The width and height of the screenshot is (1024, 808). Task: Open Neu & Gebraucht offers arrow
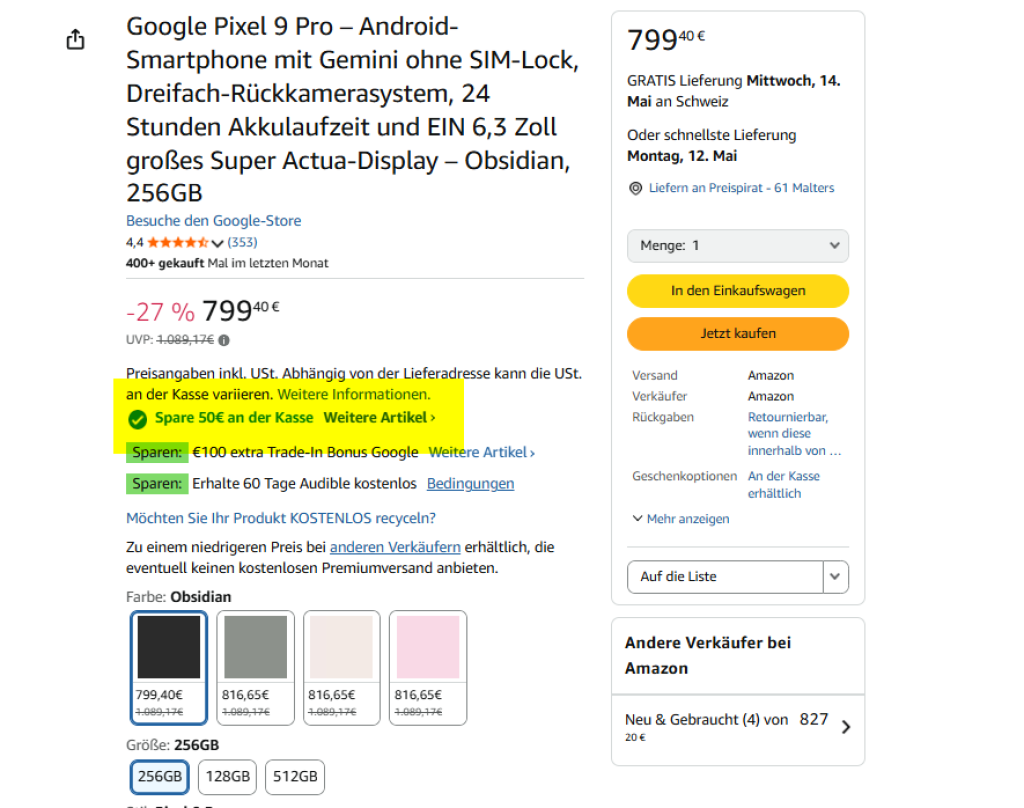[846, 727]
